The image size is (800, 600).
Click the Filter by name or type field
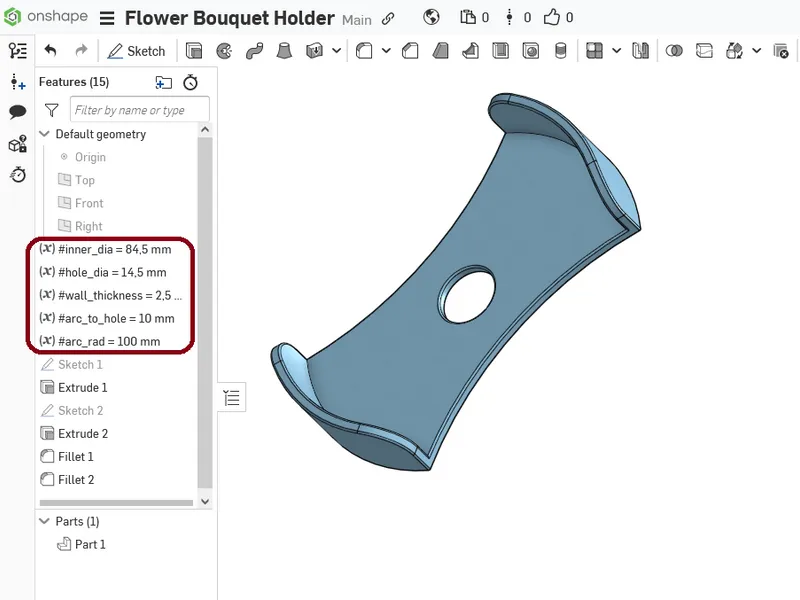coord(139,110)
